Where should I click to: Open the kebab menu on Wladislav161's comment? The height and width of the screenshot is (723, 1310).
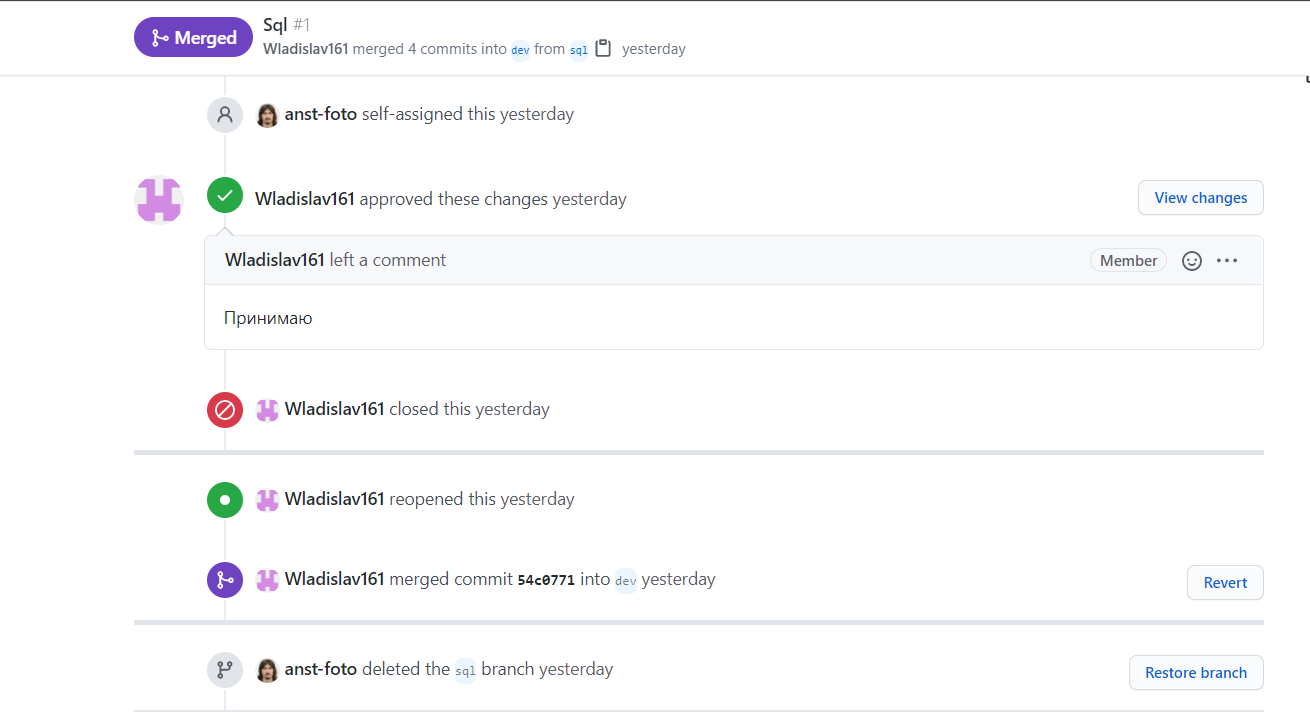pyautogui.click(x=1227, y=260)
